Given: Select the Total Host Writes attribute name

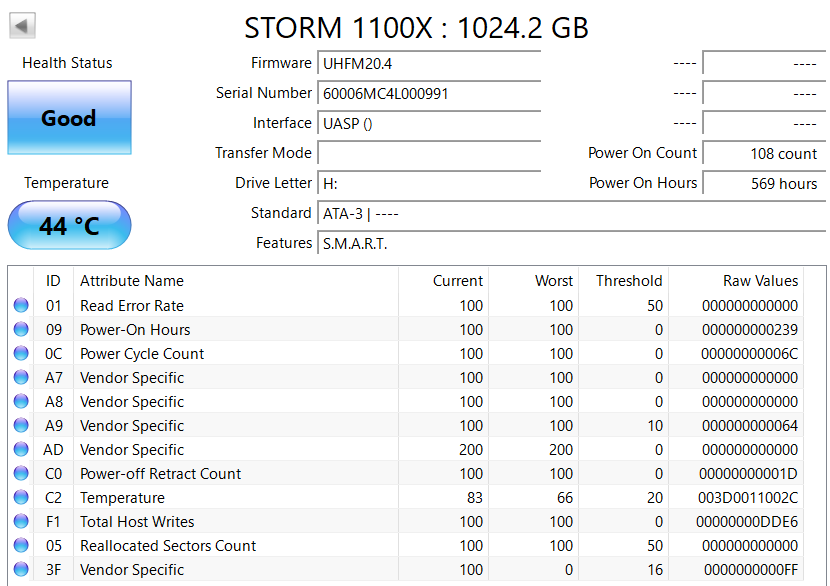Looking at the screenshot, I should coord(137,521).
